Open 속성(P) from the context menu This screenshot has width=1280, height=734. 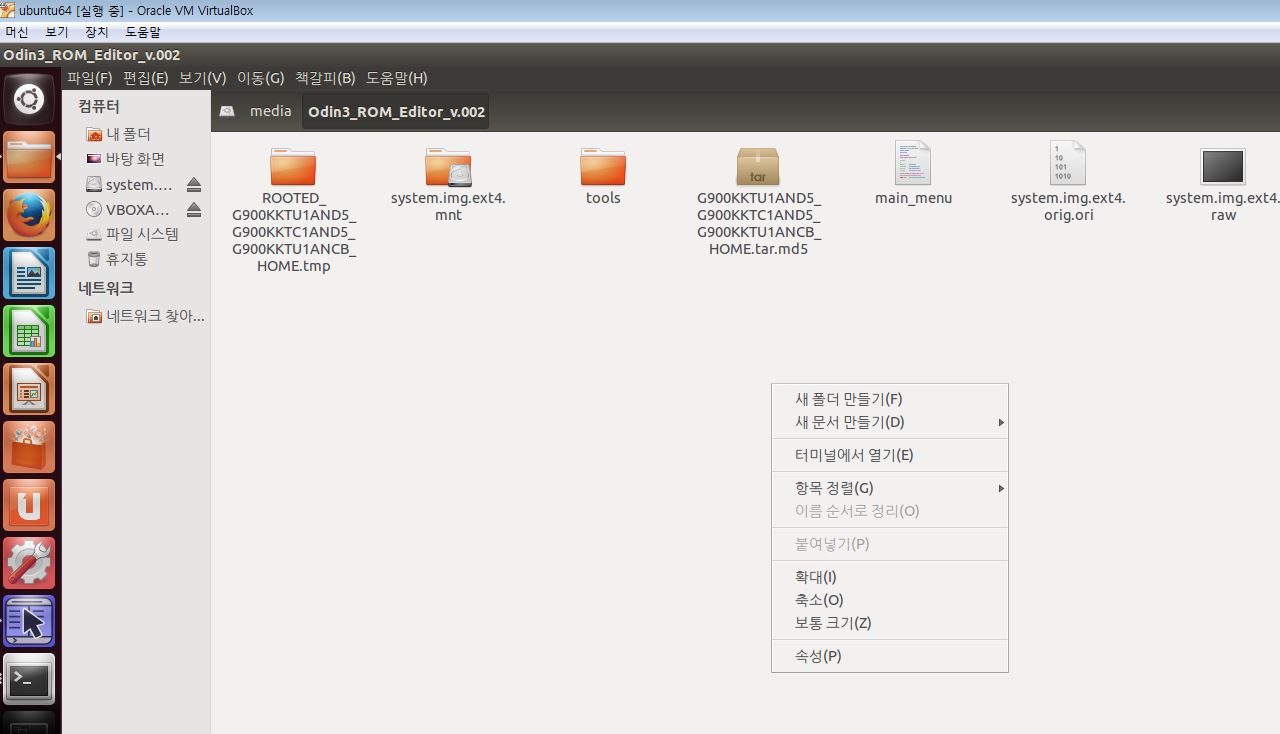(818, 656)
